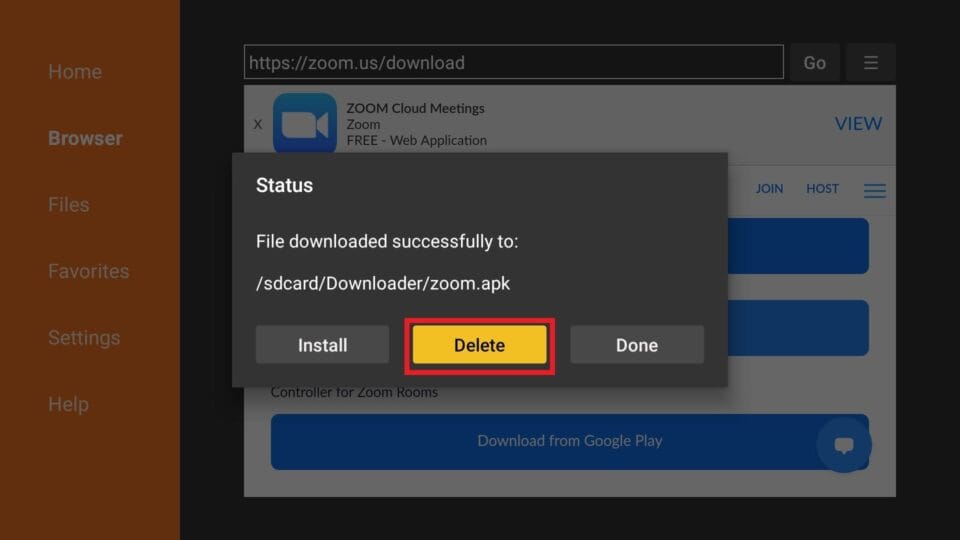
Task: Click the Install button
Action: pos(323,345)
